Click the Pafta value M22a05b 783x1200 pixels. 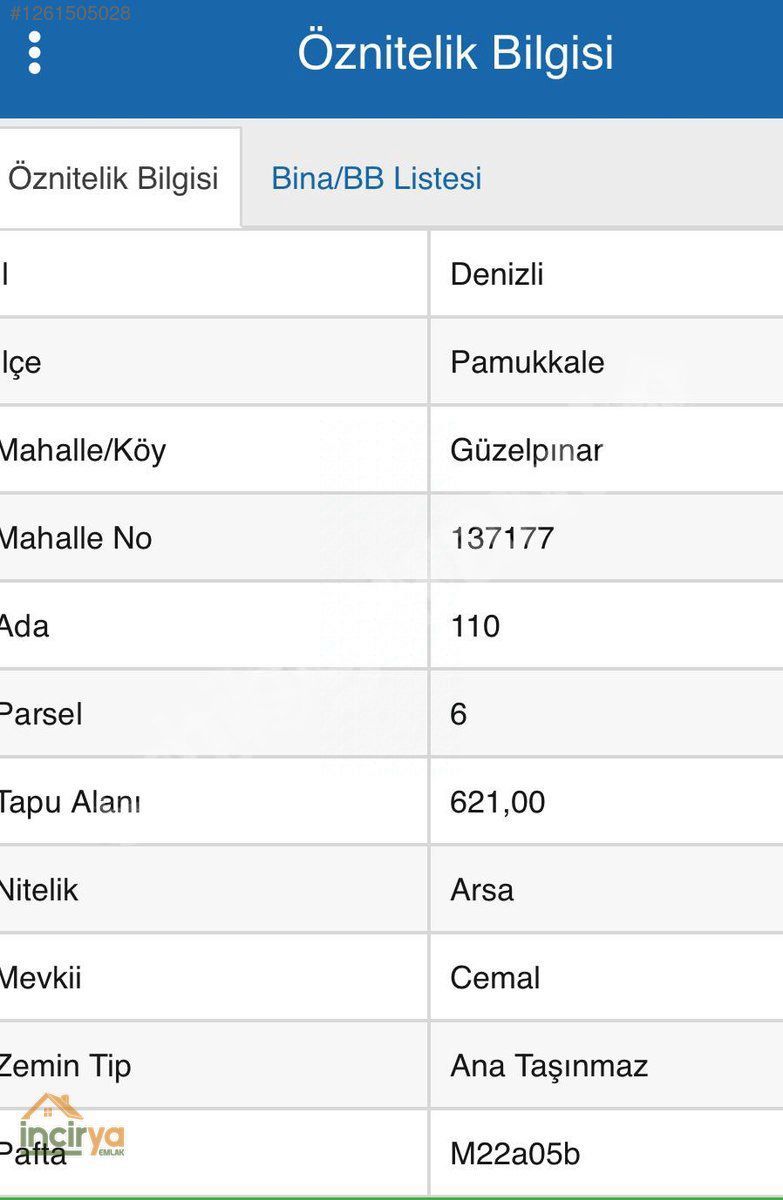[515, 1154]
